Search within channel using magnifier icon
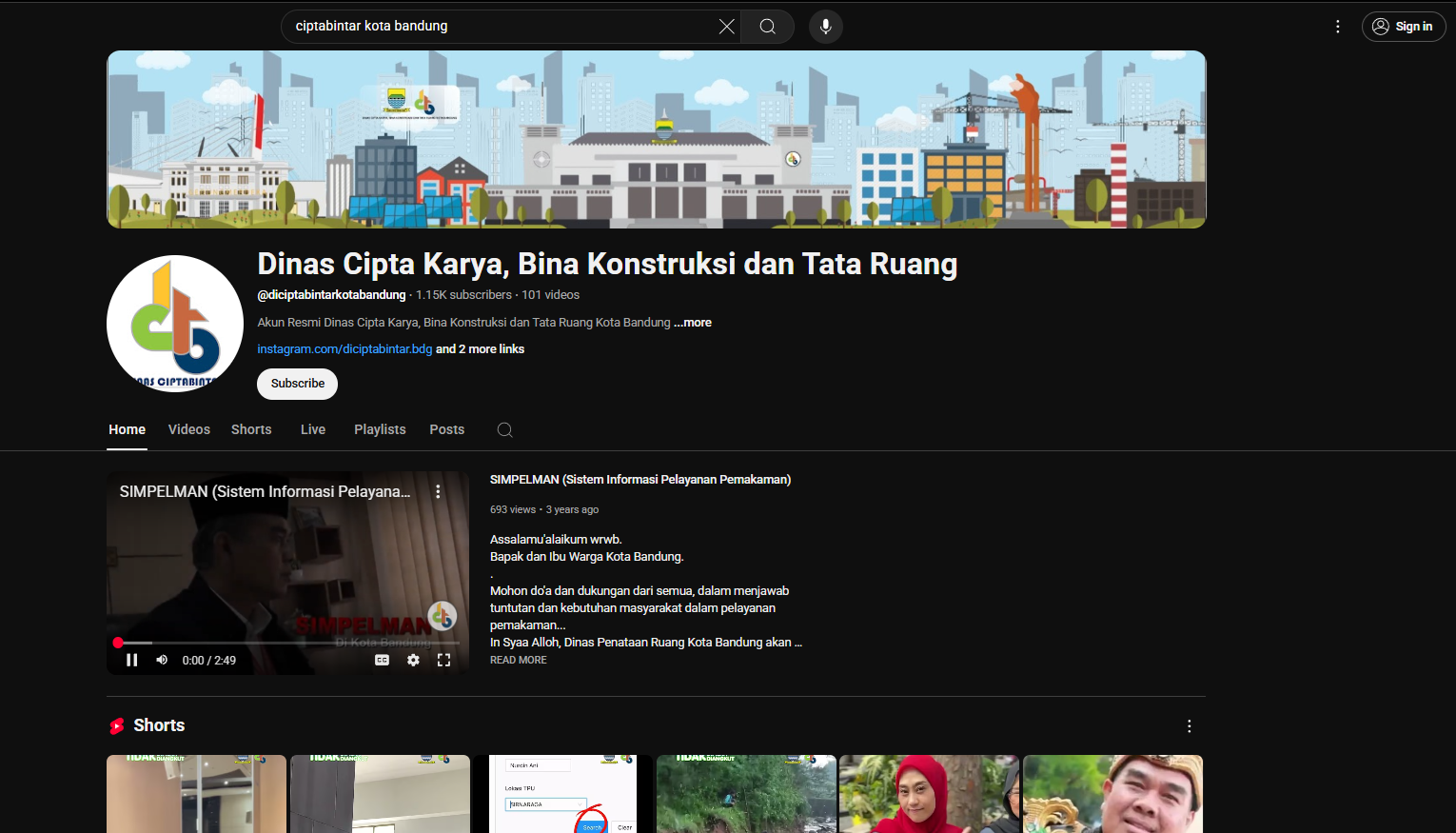 click(505, 430)
